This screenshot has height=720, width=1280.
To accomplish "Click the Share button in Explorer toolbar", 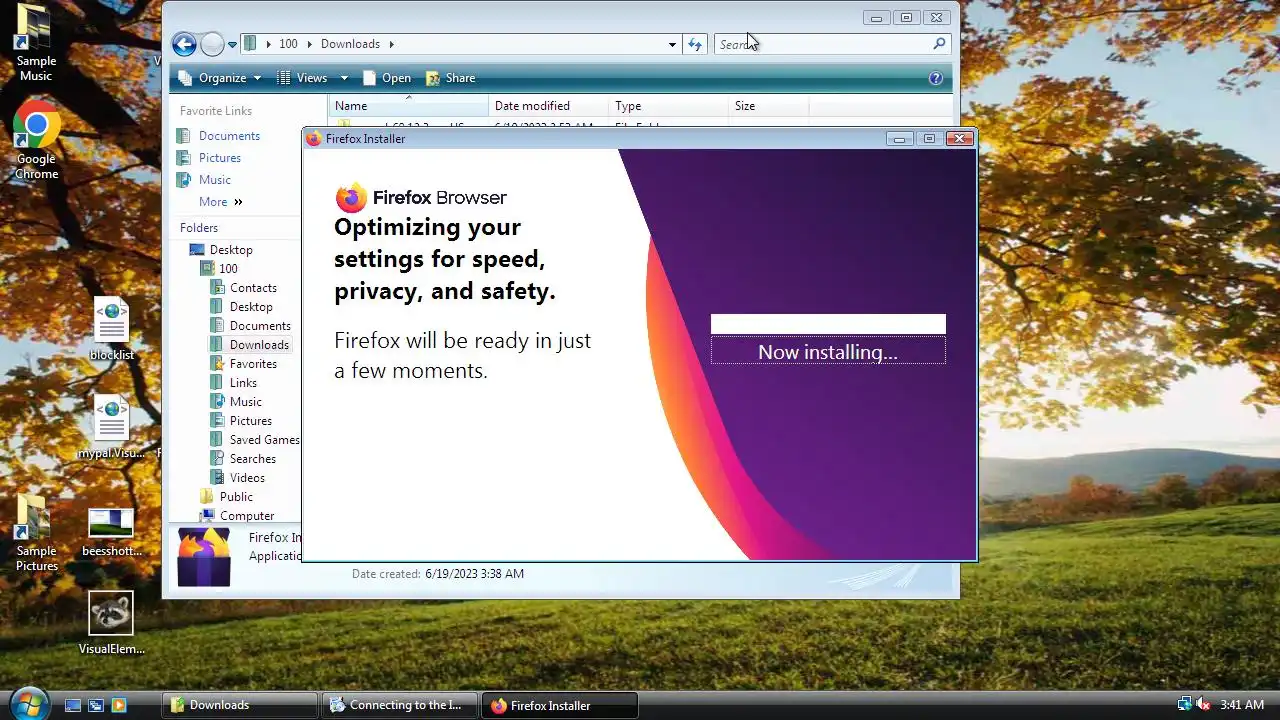I will pyautogui.click(x=451, y=78).
